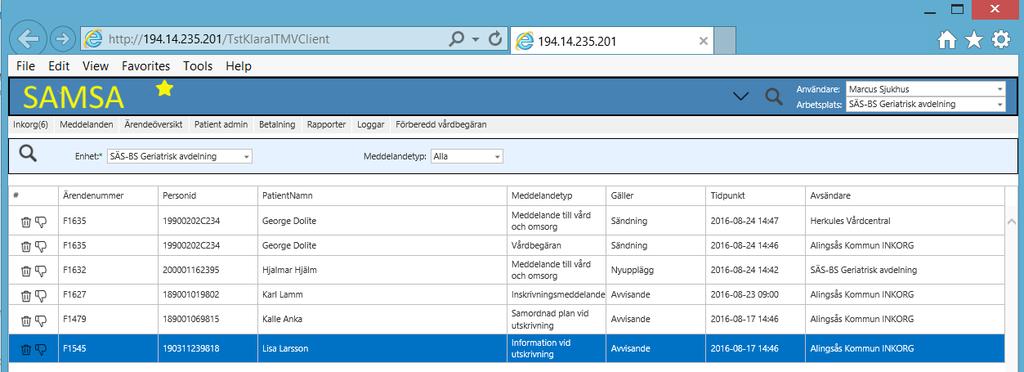Delete the Herkules Vårdcentral message with trash icon

[25, 222]
